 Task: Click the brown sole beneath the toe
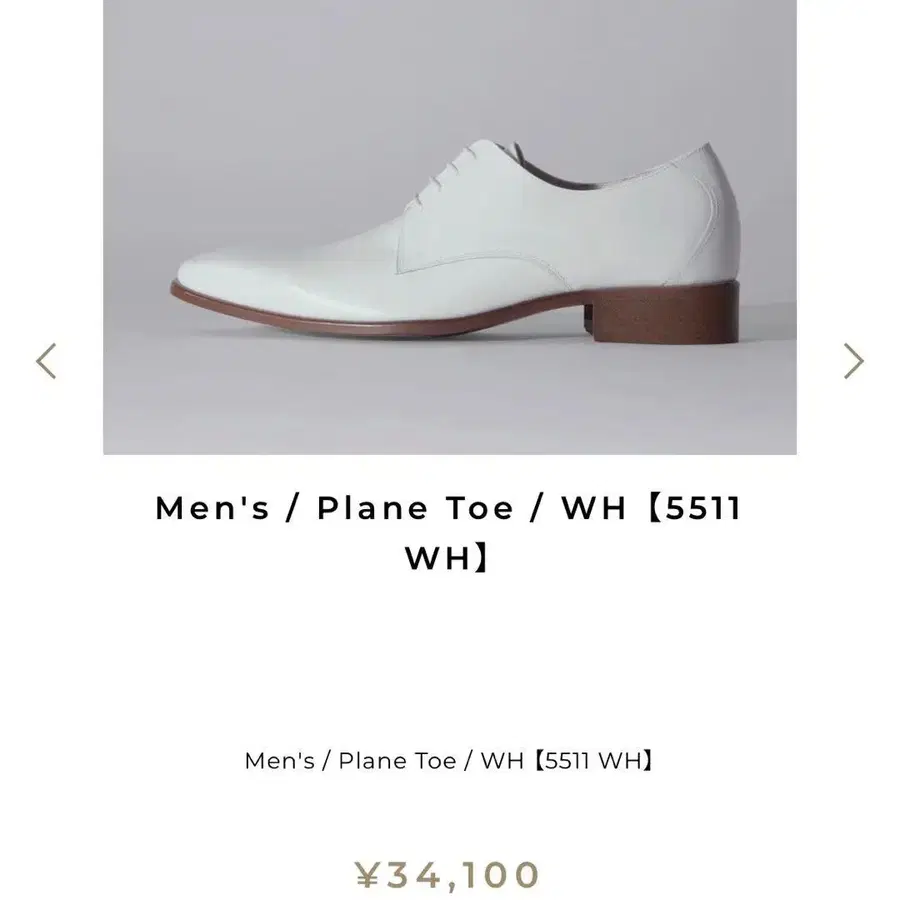[230, 300]
